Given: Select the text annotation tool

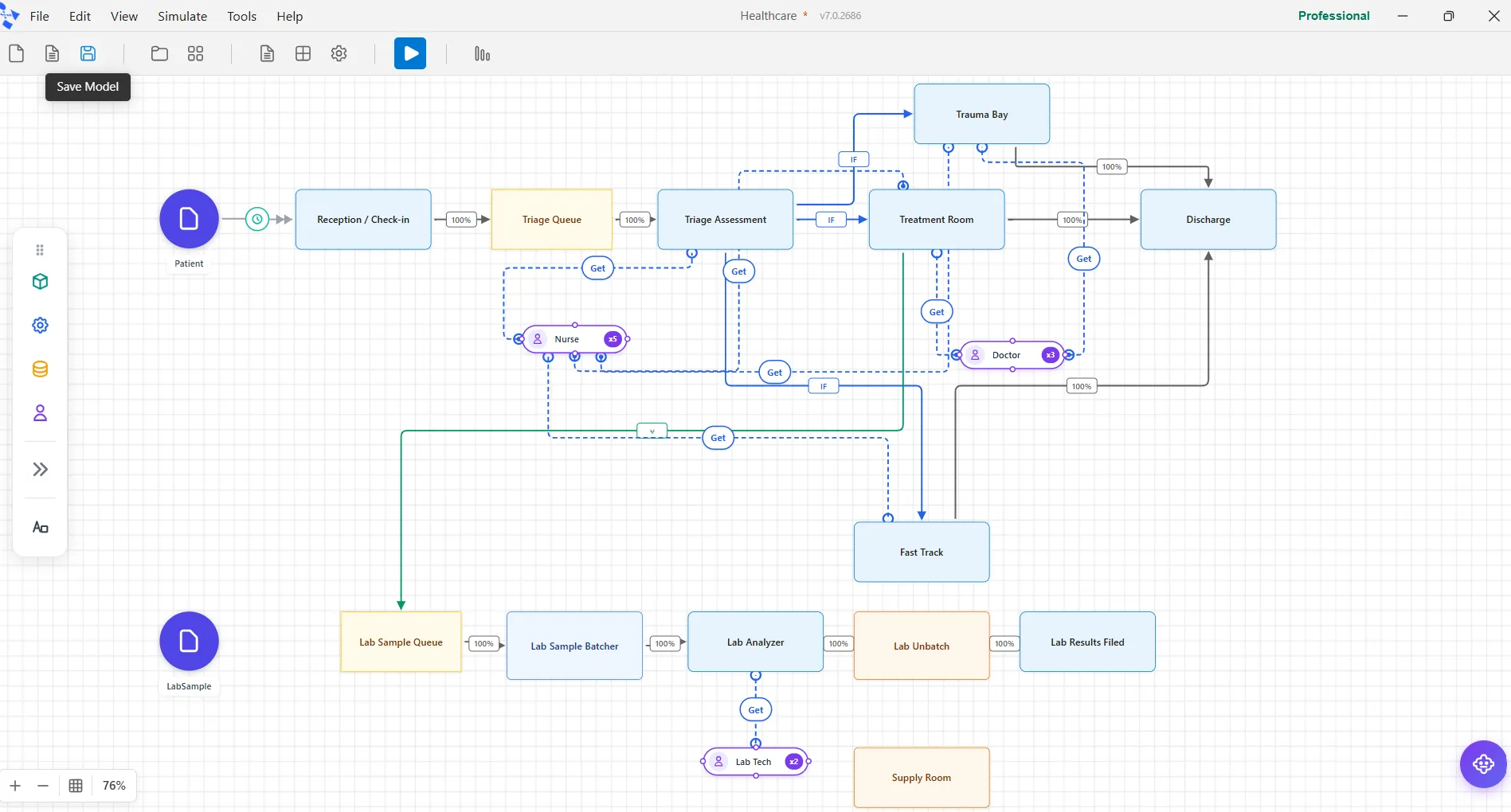Looking at the screenshot, I should point(40,527).
